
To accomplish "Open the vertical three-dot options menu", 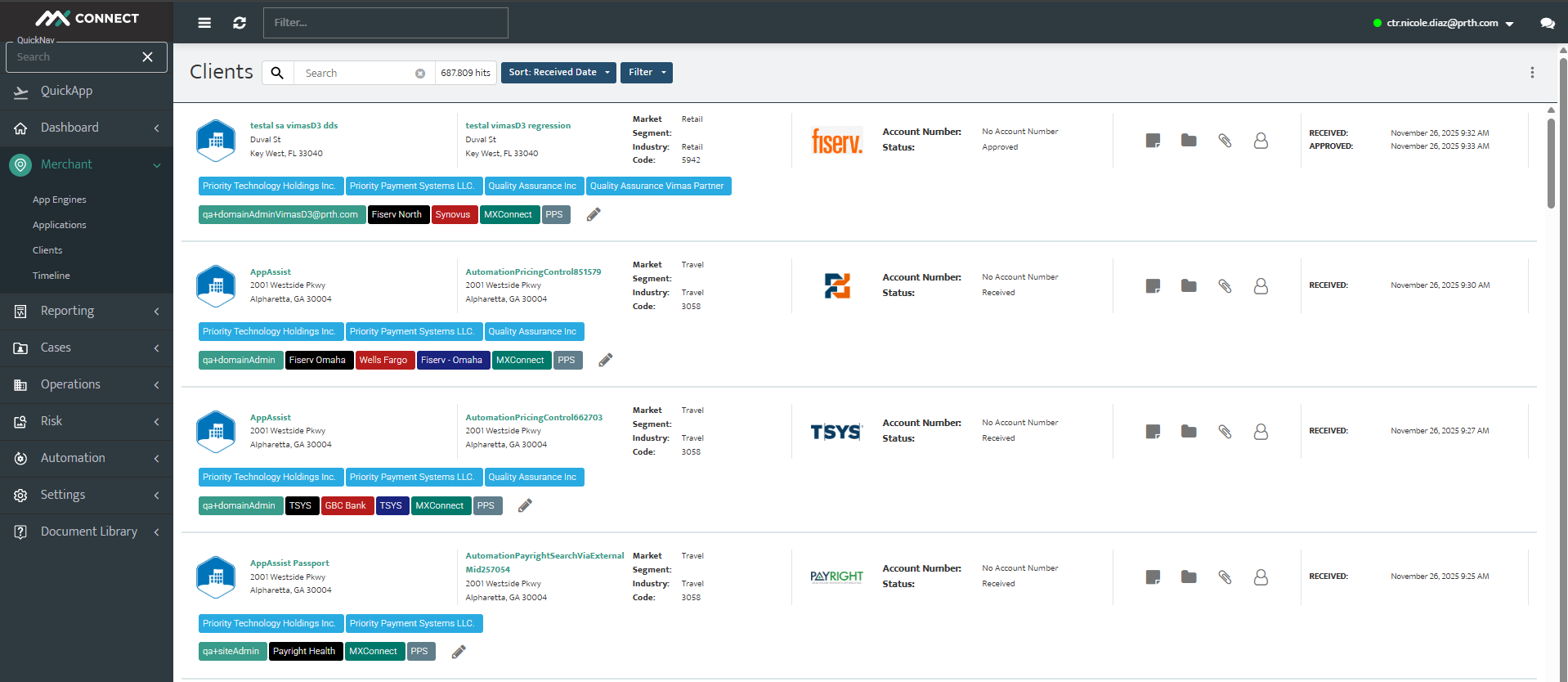I will 1532,73.
